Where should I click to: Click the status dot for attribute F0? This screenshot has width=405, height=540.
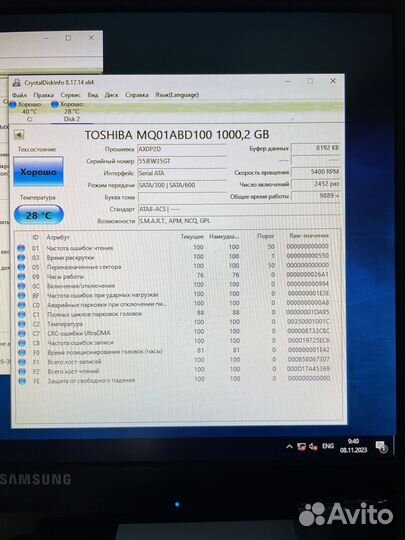click(22, 352)
